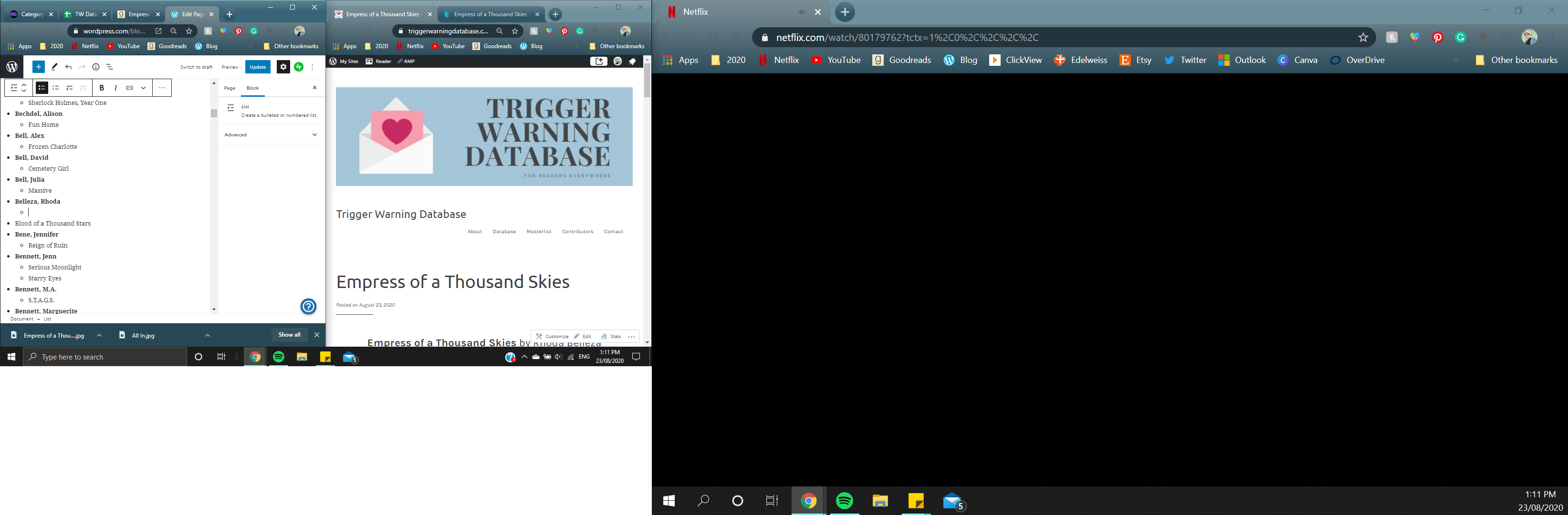
Task: Click the green Jetpack lightning icon
Action: coord(299,67)
